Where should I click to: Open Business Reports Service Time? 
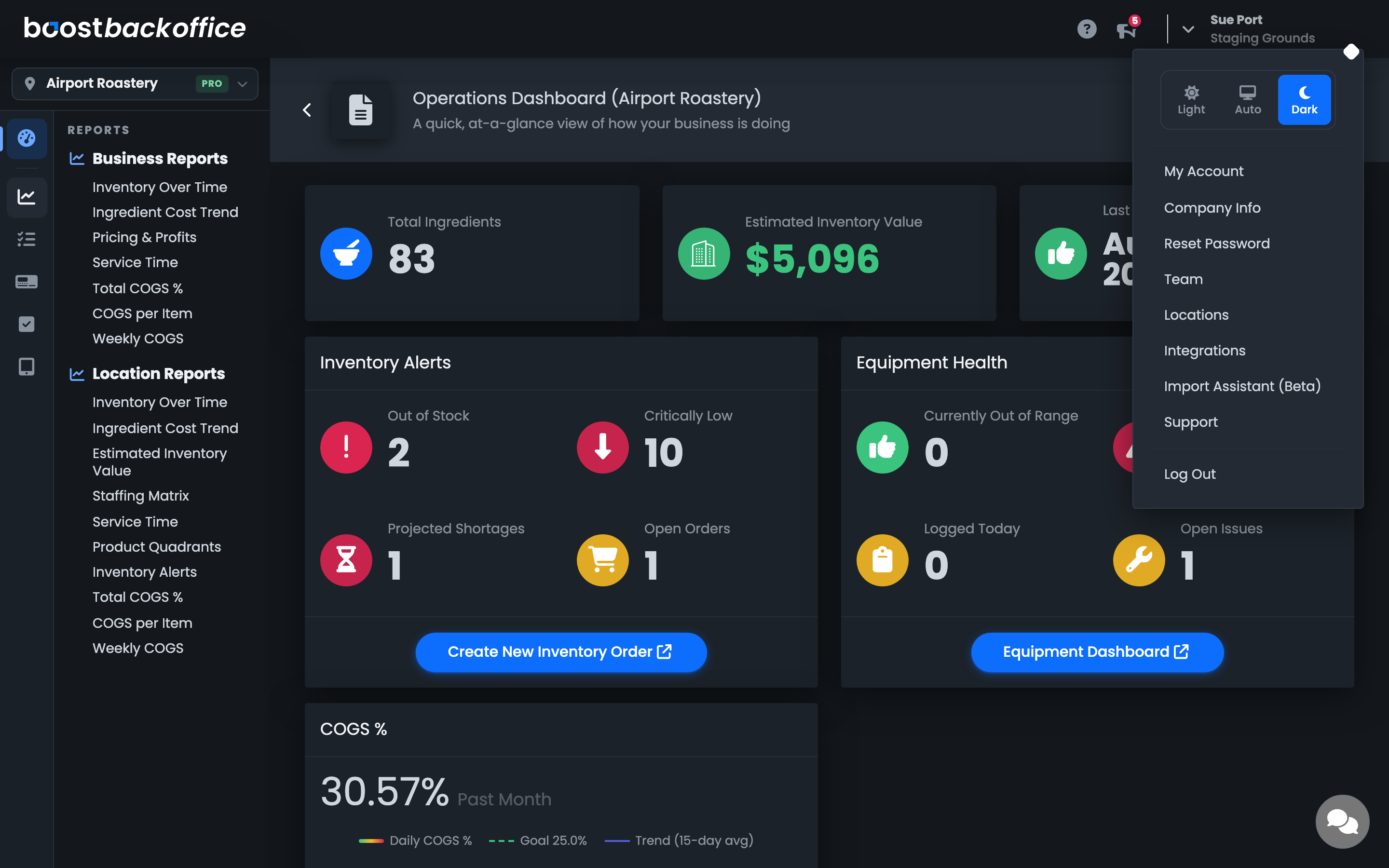pyautogui.click(x=135, y=262)
